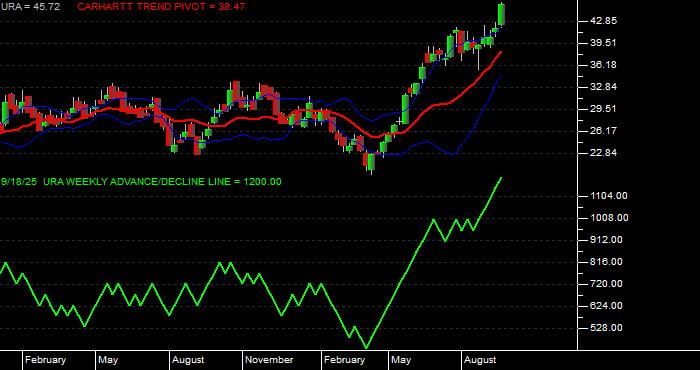The width and height of the screenshot is (700, 370).
Task: Click the November time axis label
Action: coord(270,360)
